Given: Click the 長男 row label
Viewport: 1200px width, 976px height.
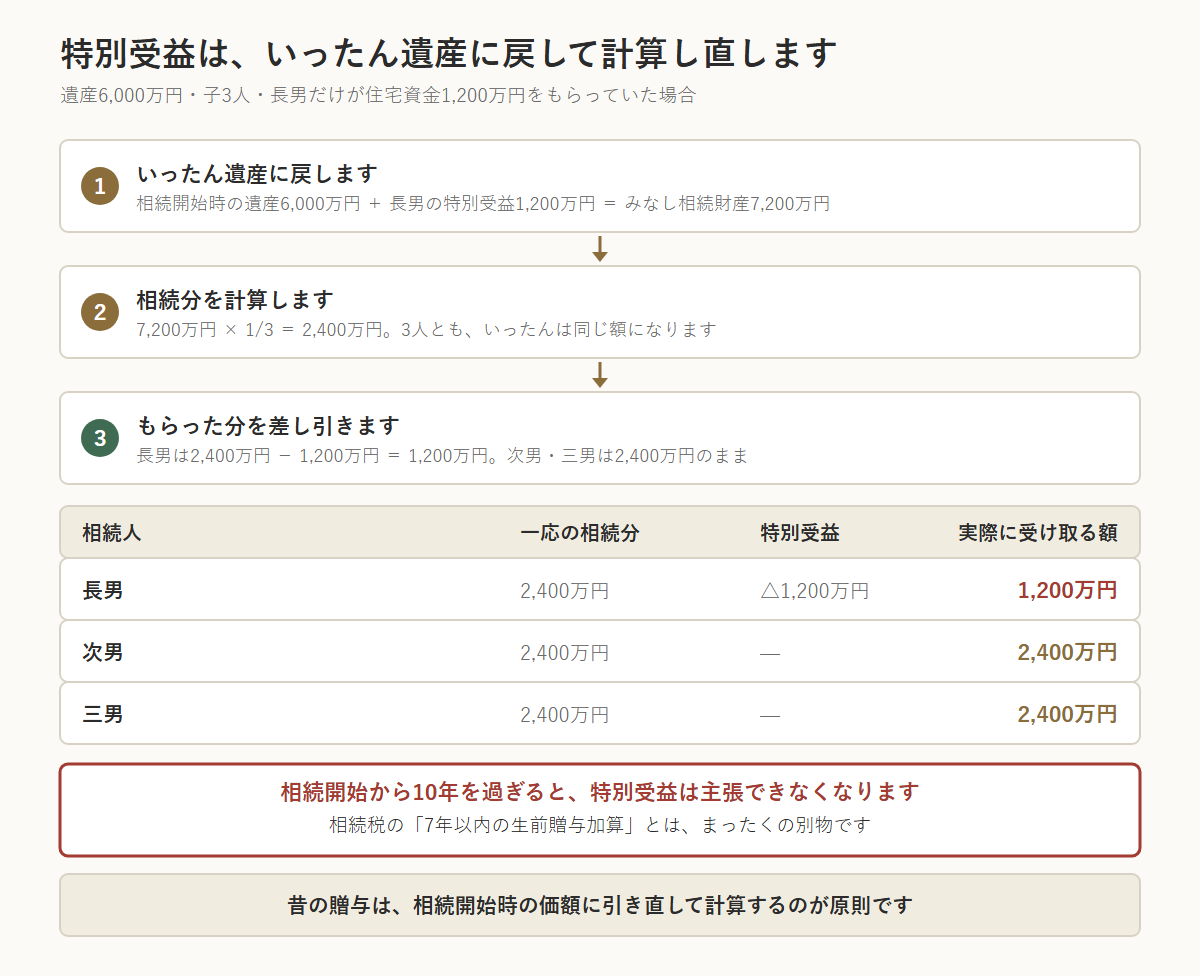Looking at the screenshot, I should pos(103,590).
